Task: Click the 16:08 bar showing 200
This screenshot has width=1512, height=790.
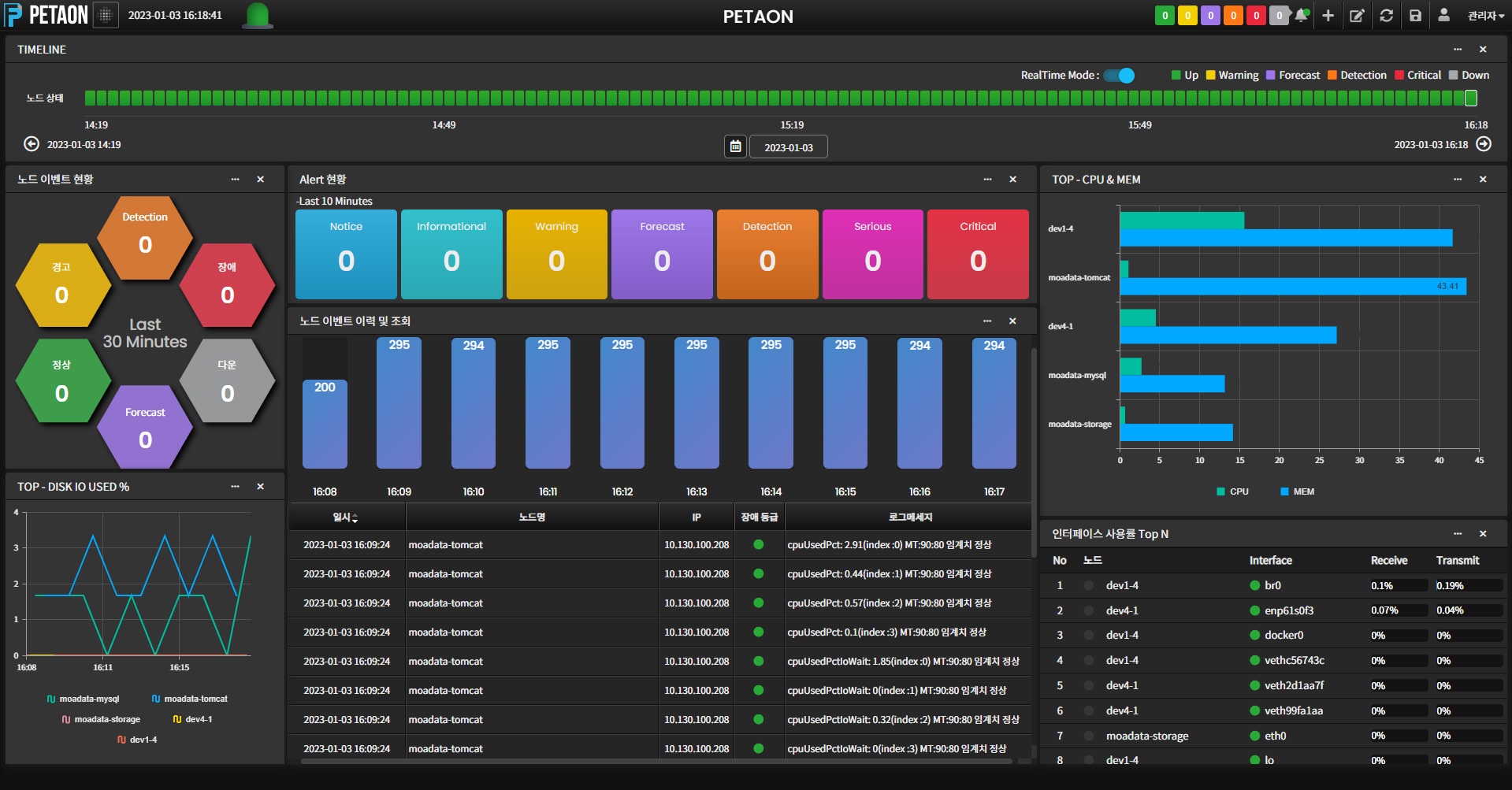Action: (x=325, y=424)
